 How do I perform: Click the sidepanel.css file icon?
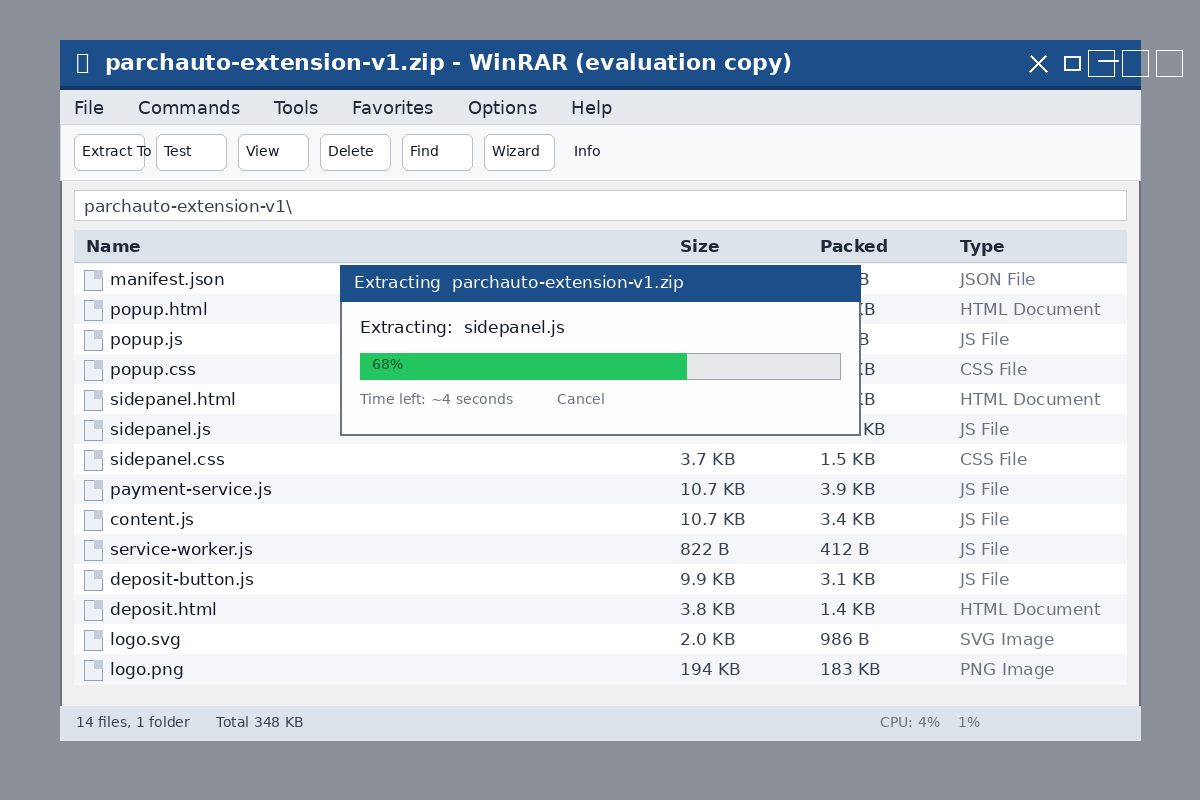point(93,460)
